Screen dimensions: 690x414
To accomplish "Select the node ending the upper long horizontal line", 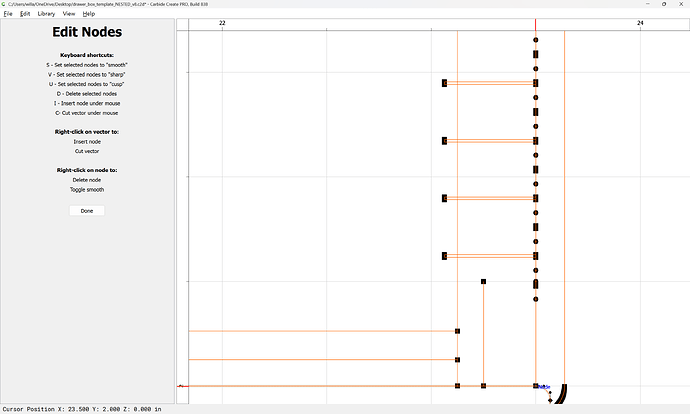I will pyautogui.click(x=457, y=331).
